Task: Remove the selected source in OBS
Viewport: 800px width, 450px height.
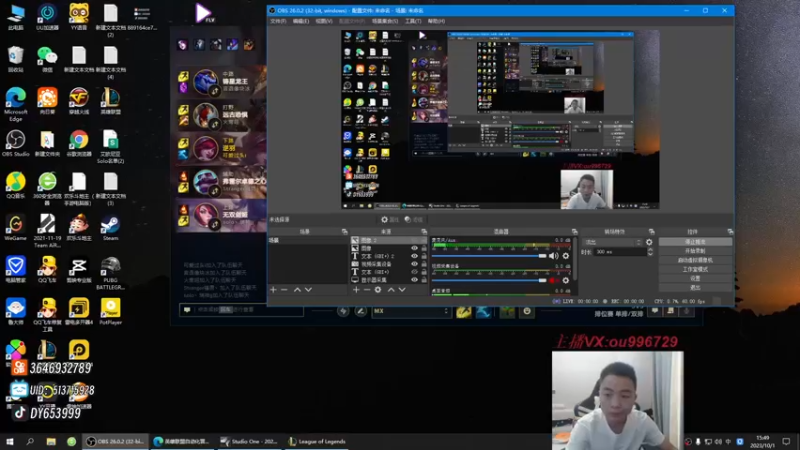Action: click(367, 290)
